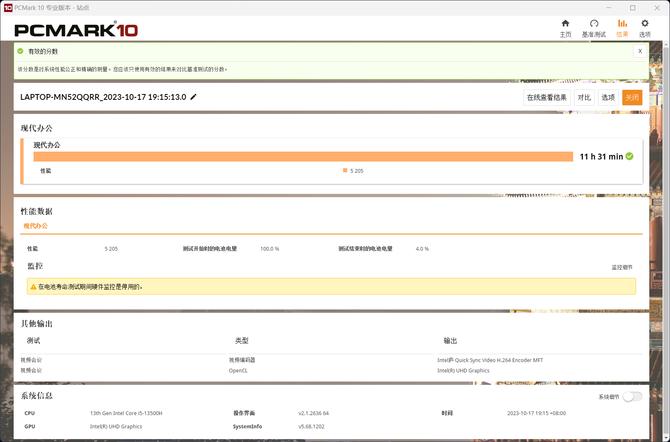Click the 11 h 31 min battery result

pos(601,157)
